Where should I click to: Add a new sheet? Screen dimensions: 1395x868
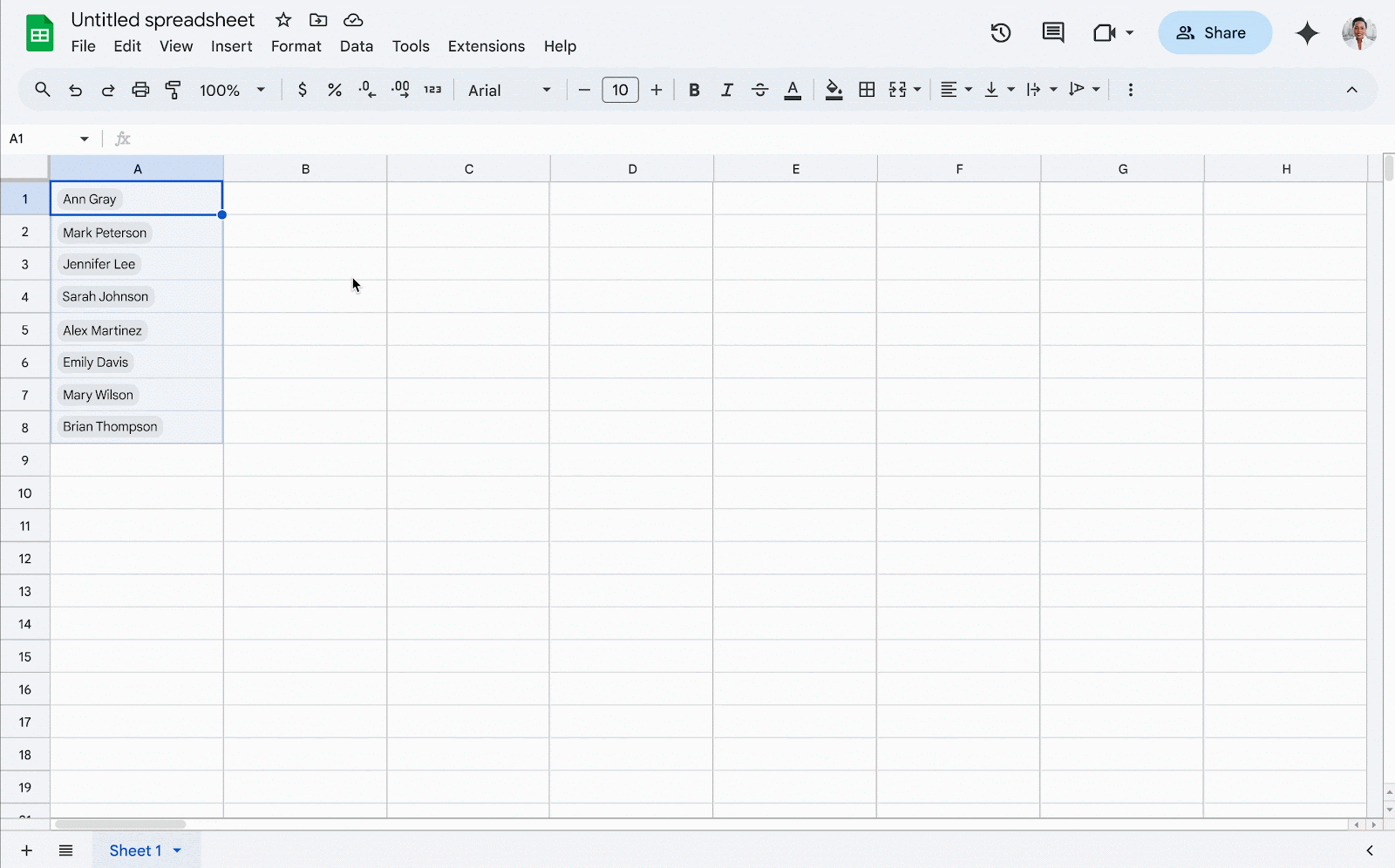point(27,851)
